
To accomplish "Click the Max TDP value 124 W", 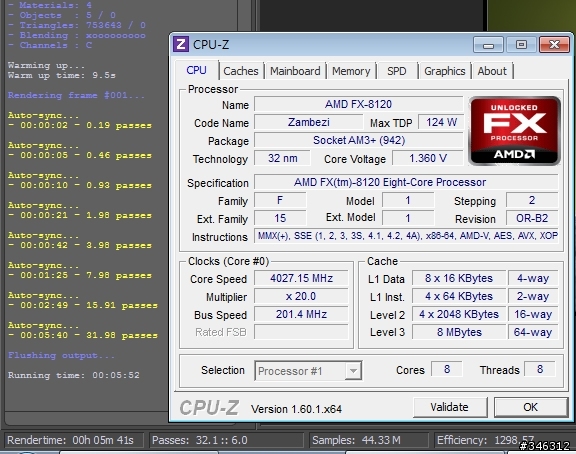I will pos(441,122).
